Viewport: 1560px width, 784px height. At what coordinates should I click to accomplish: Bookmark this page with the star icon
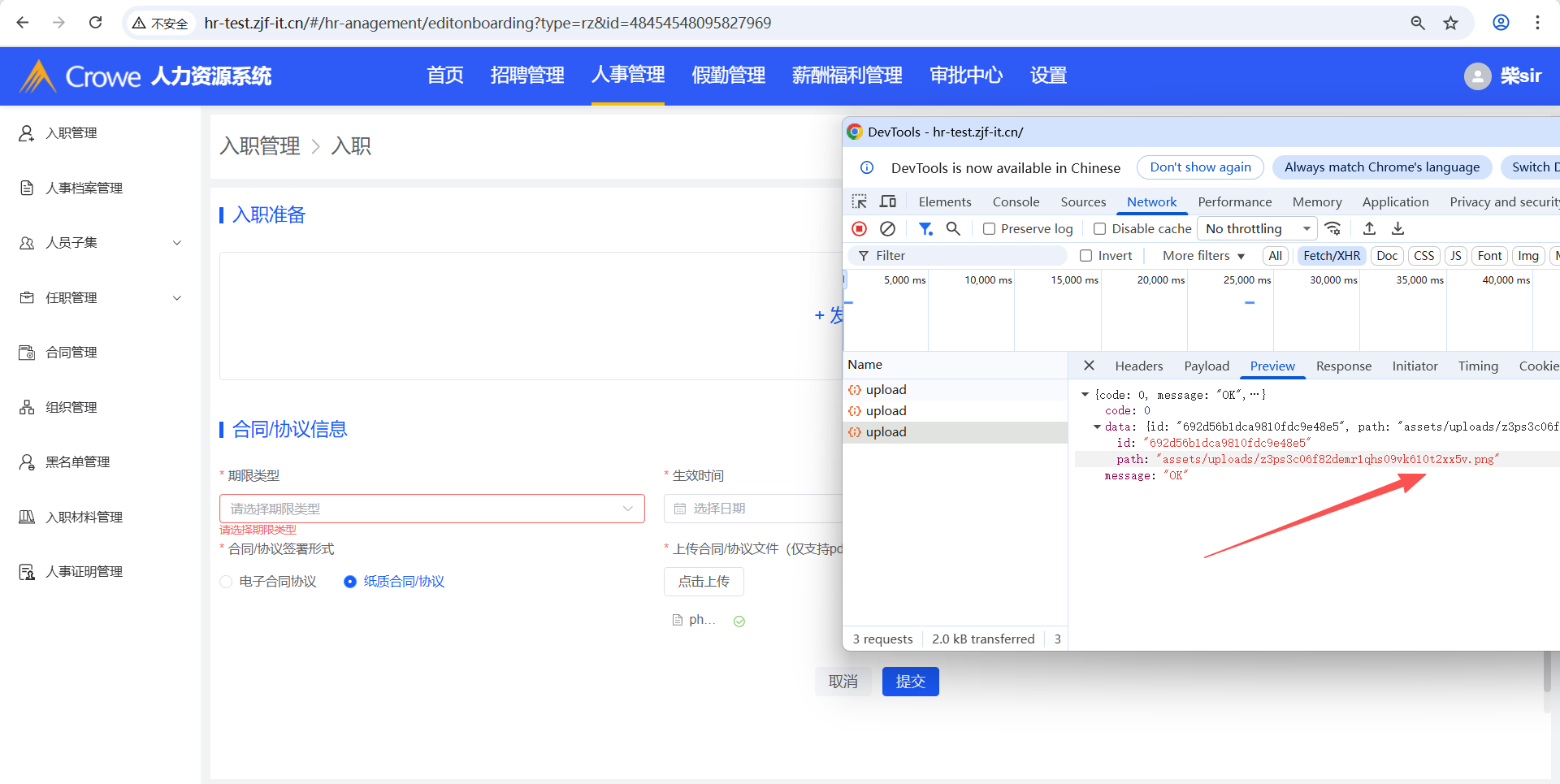tap(1450, 23)
